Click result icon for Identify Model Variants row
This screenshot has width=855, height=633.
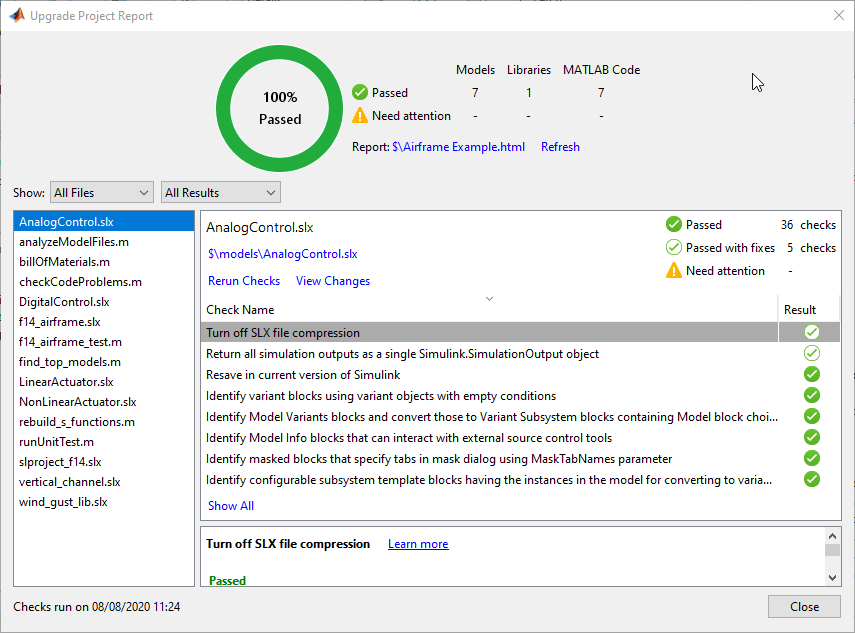pos(811,417)
